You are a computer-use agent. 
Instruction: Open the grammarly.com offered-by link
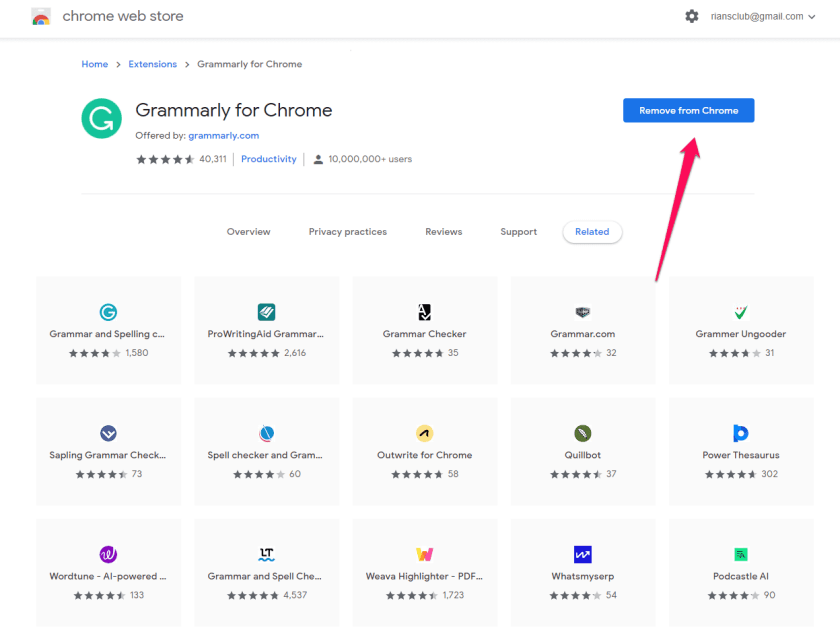223,135
